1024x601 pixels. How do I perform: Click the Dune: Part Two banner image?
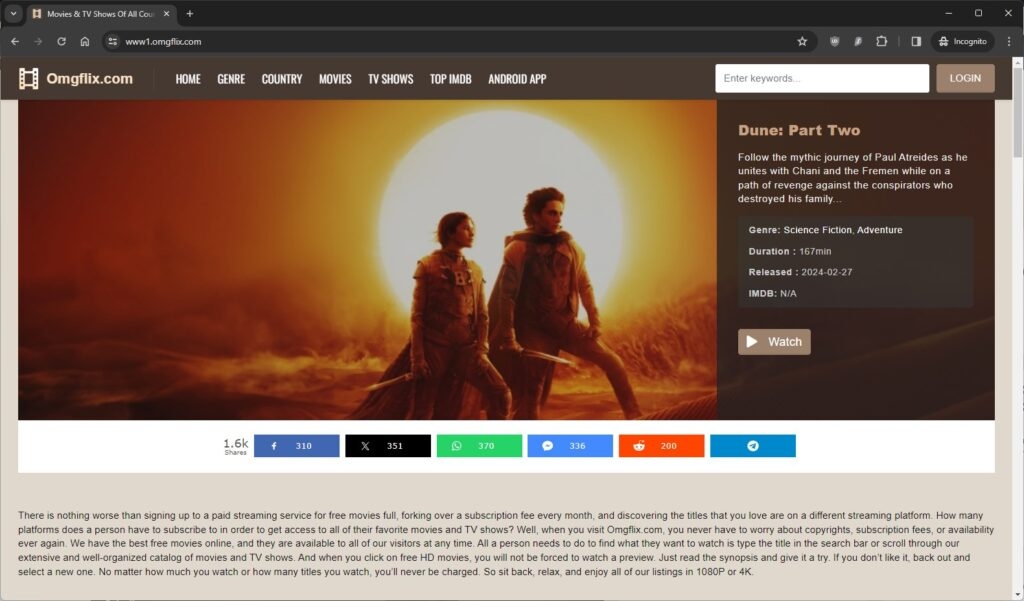click(x=367, y=260)
